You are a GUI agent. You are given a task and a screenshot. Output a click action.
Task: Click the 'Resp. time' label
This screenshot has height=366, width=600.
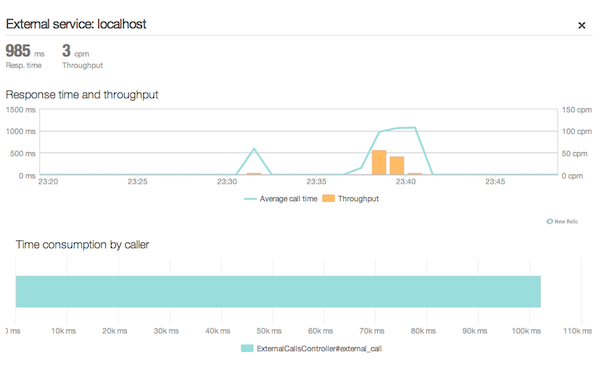pos(24,65)
